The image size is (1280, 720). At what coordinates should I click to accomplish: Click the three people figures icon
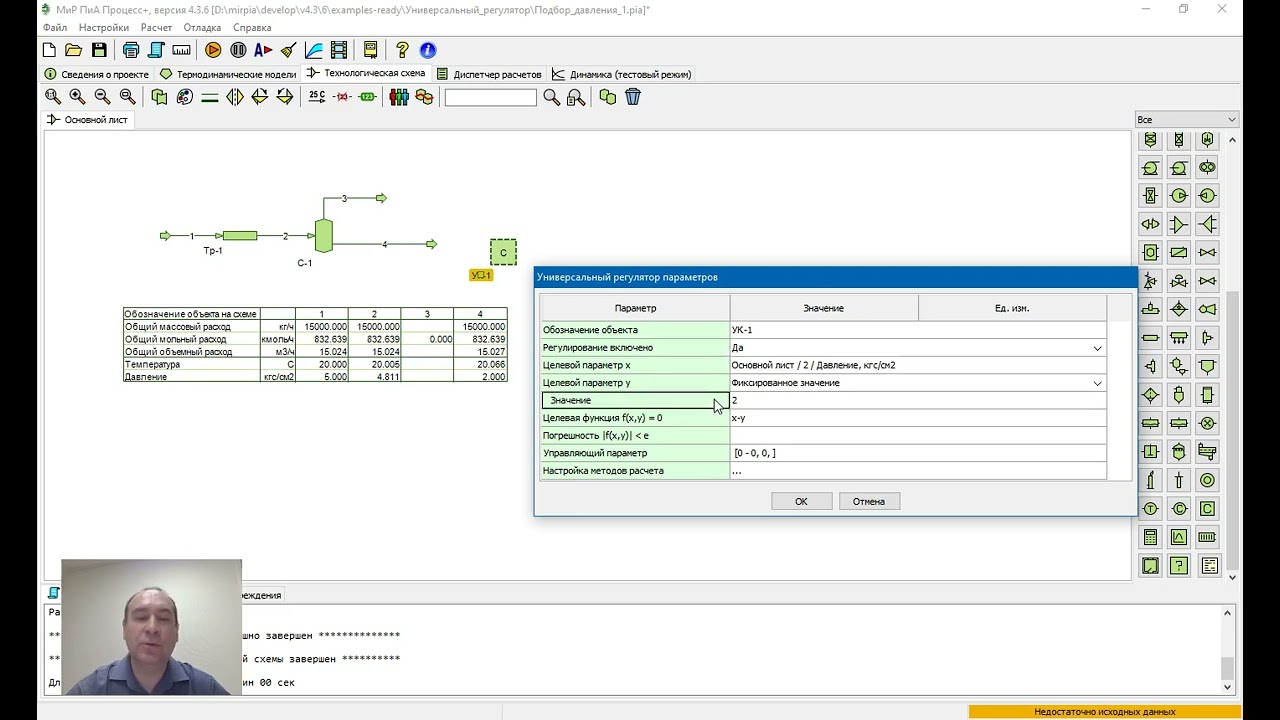pyautogui.click(x=399, y=97)
